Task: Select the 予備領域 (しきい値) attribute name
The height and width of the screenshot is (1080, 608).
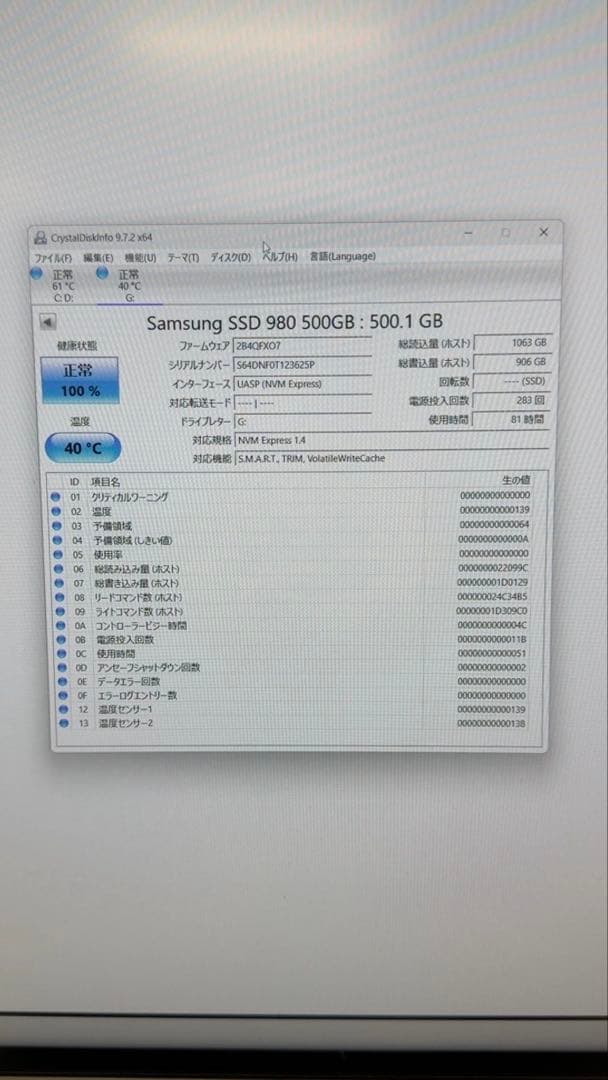Action: coord(132,540)
